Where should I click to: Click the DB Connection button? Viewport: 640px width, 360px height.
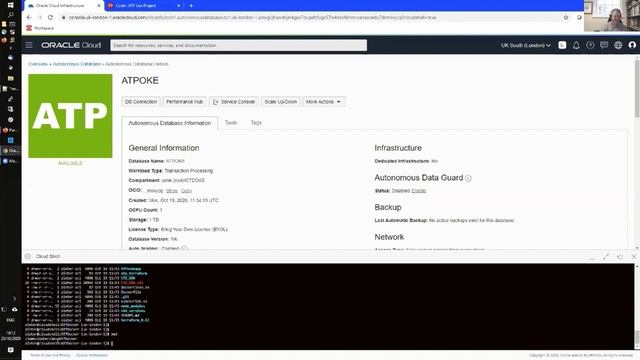tap(141, 102)
